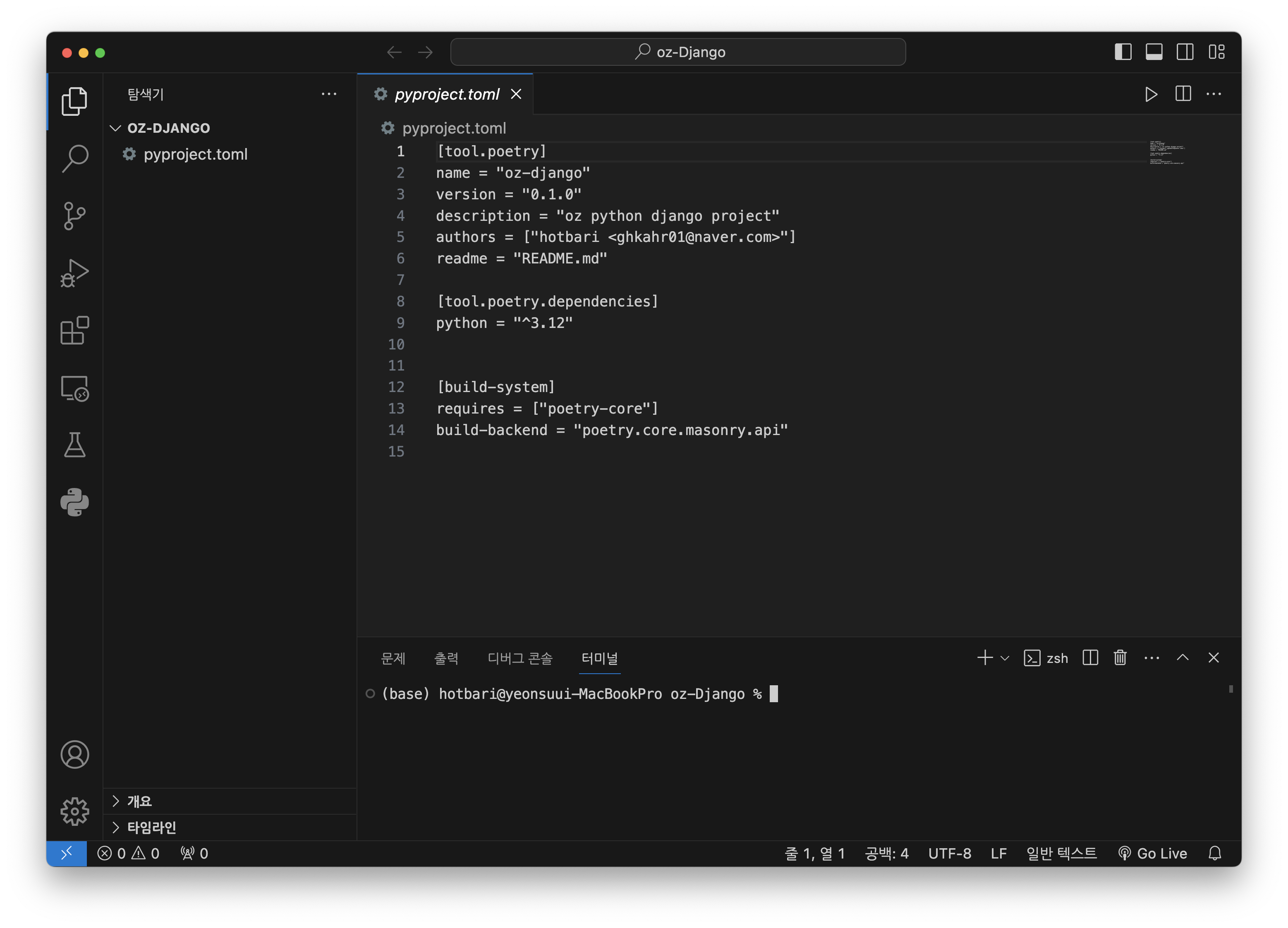Split the terminal panel
The image size is (1288, 928).
click(x=1090, y=658)
